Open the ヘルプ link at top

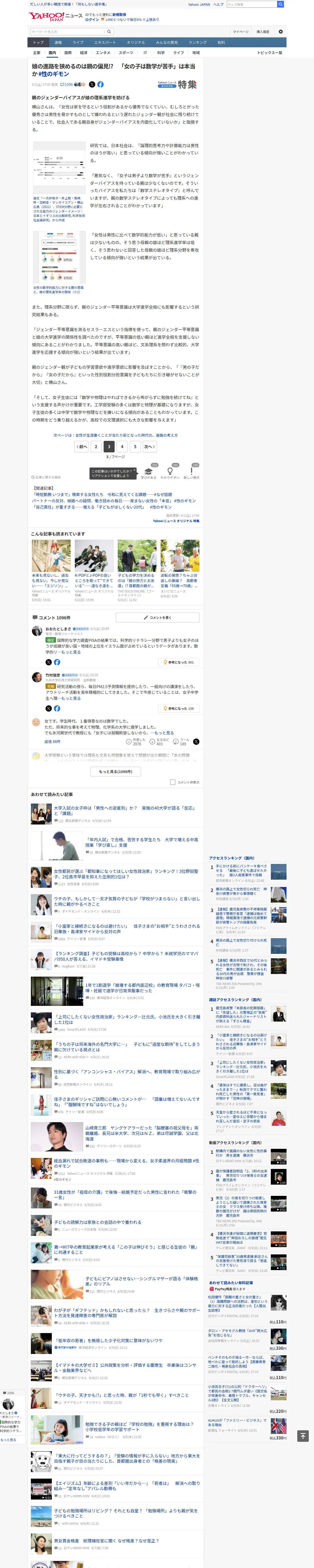pos(218,4)
